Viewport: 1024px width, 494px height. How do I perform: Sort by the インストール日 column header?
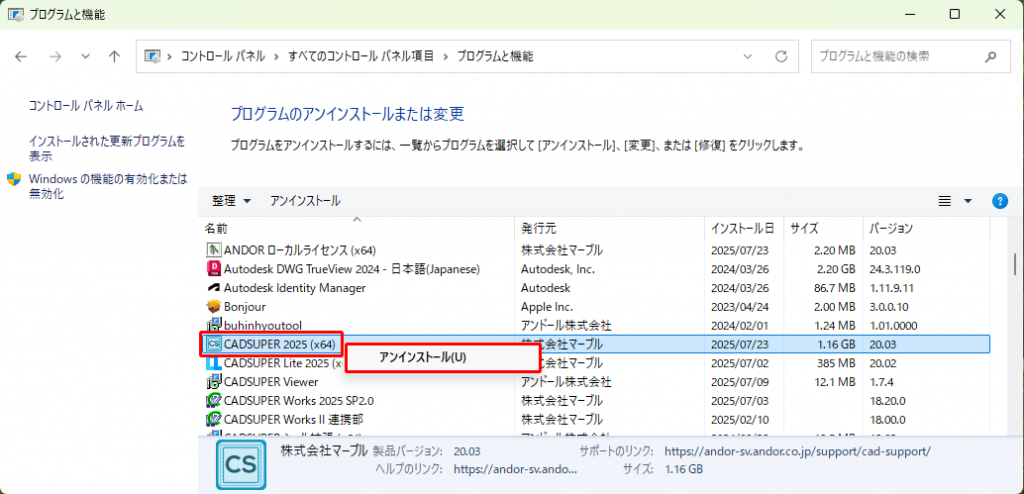click(x=744, y=229)
